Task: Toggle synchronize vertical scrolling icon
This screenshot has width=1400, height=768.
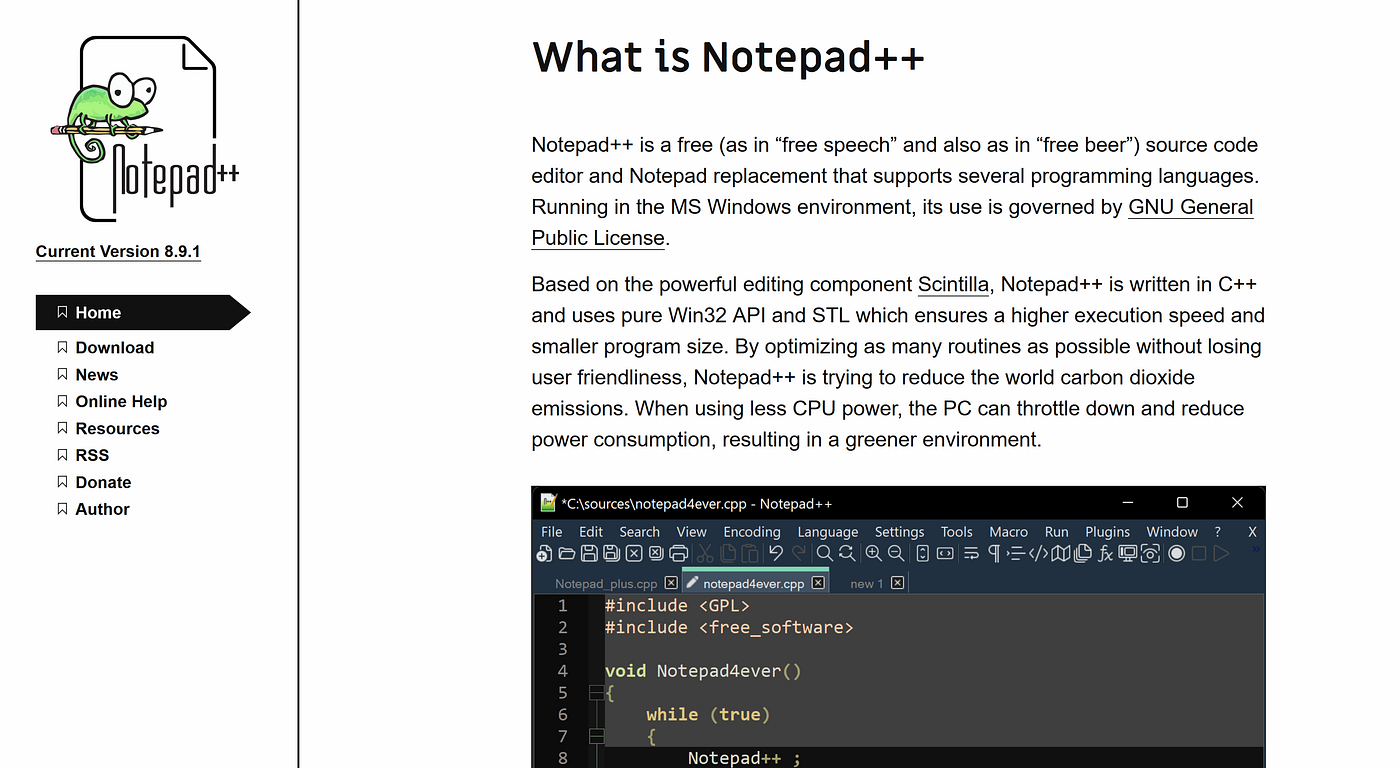Action: coord(922,553)
